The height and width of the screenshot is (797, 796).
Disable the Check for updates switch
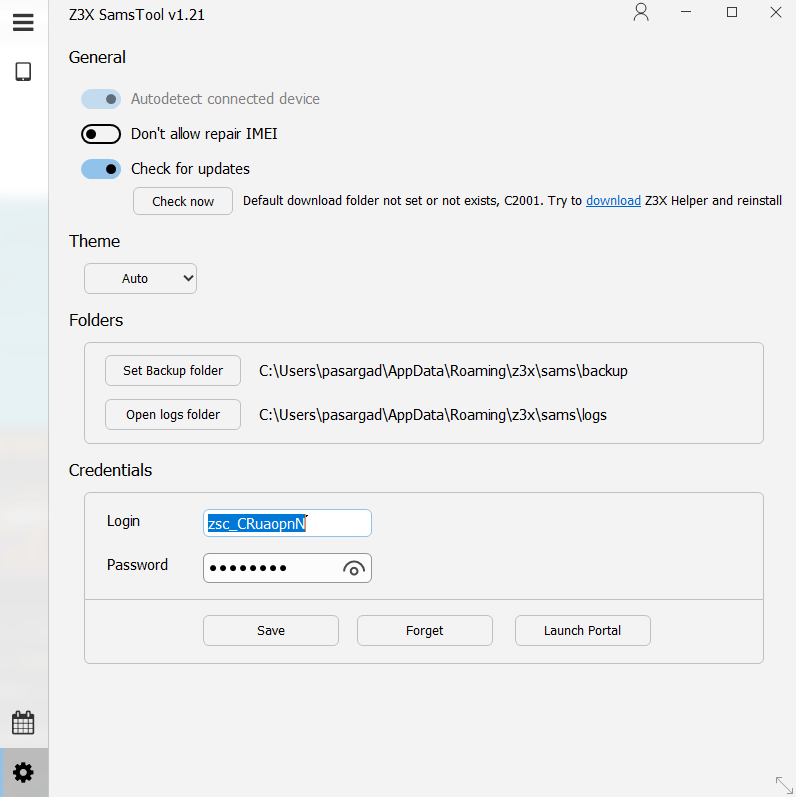click(101, 169)
